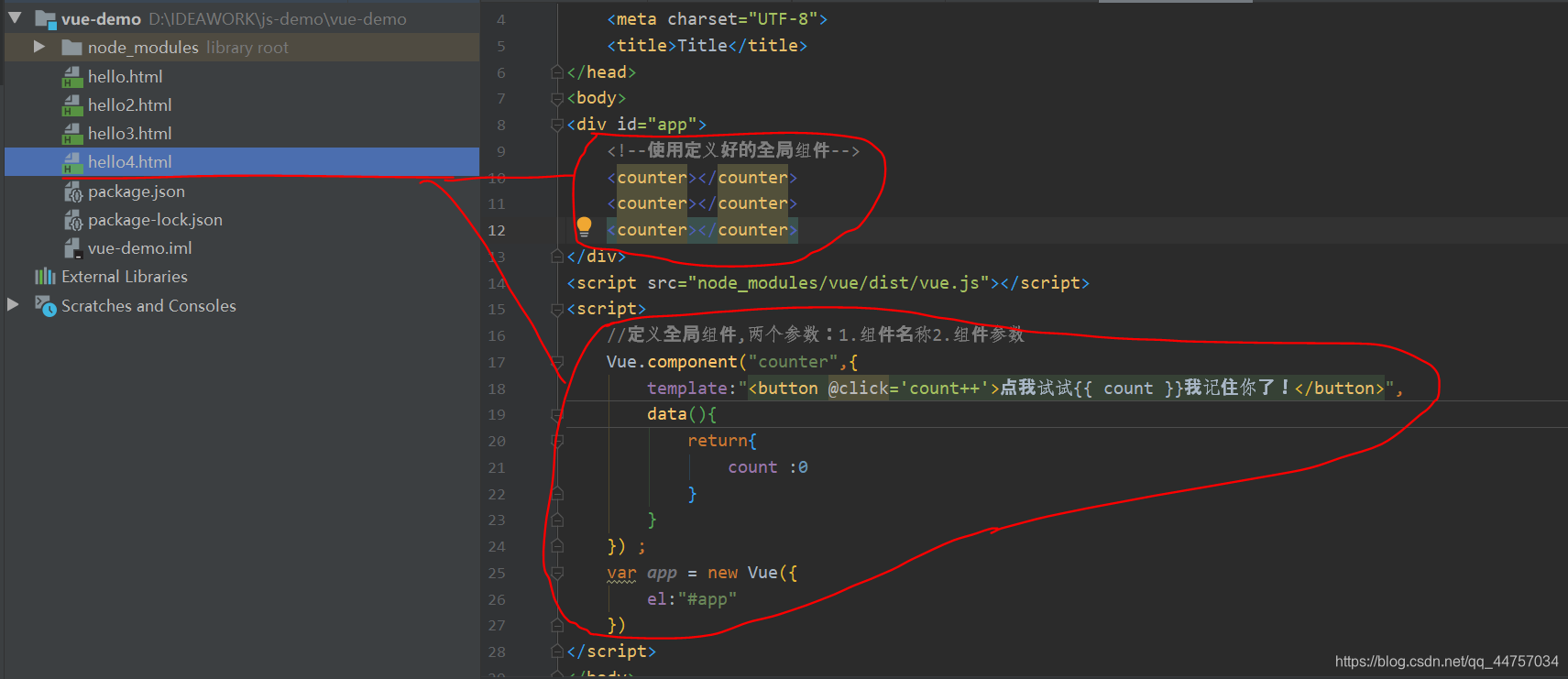Click the meta charset line
The image size is (1568, 679).
(717, 19)
